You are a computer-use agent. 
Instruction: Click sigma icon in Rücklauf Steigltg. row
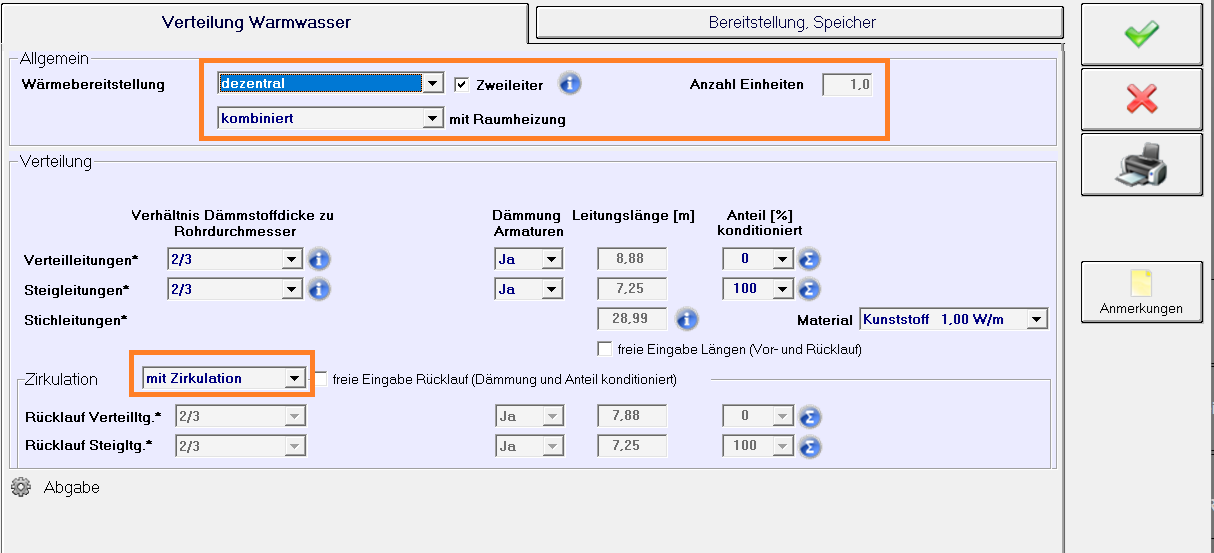point(810,446)
